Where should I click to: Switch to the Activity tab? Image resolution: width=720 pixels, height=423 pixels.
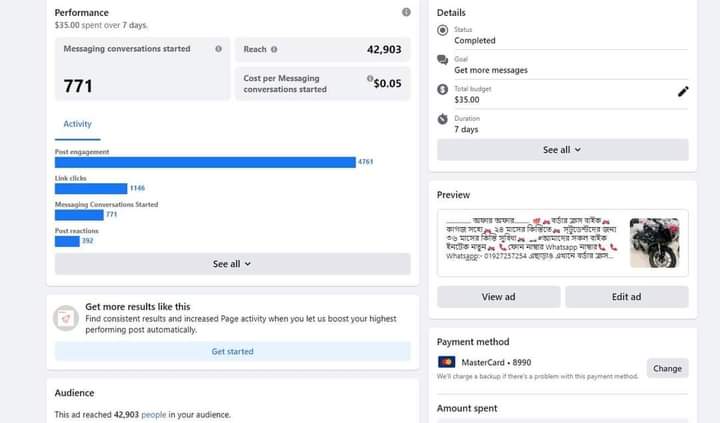coord(77,124)
